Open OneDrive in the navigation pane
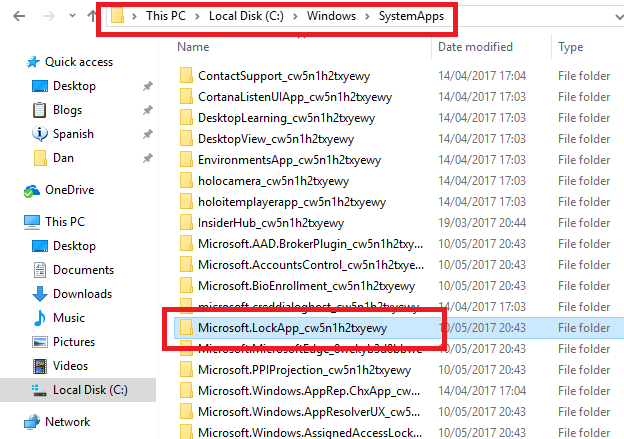The image size is (624, 439). [x=70, y=190]
